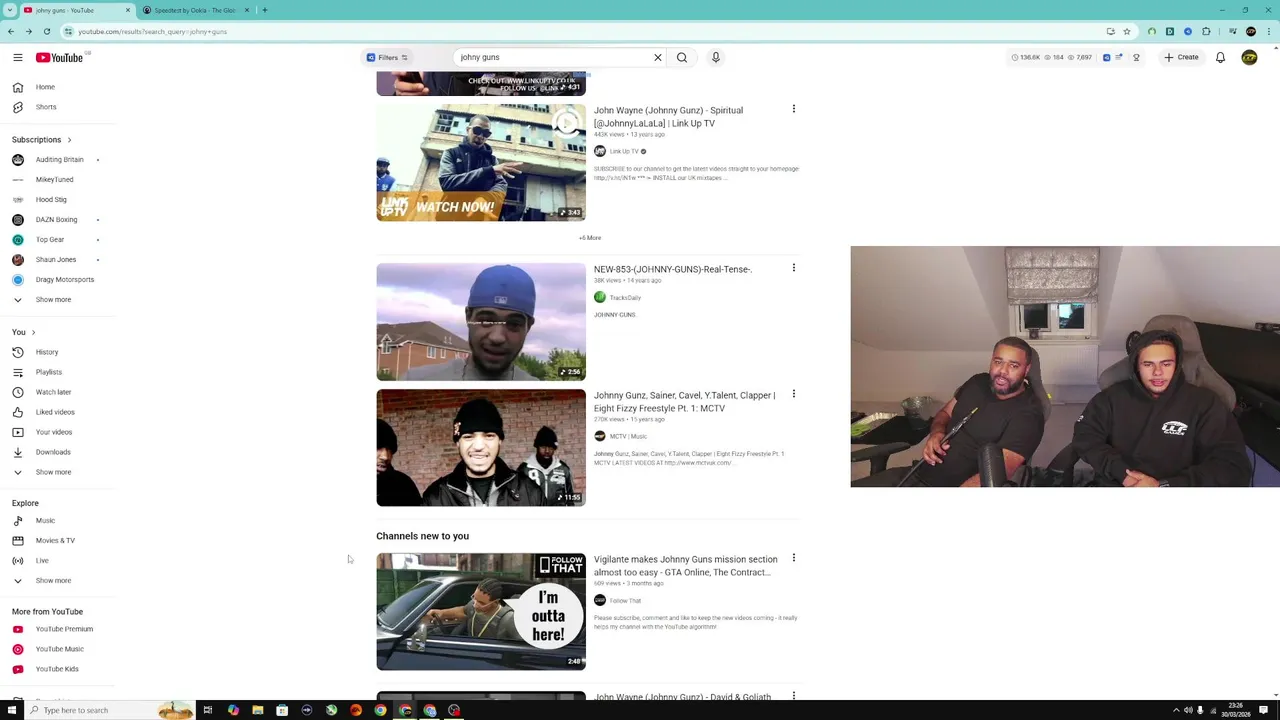
Task: Visit the MCTV Music channel link
Action: click(x=628, y=437)
